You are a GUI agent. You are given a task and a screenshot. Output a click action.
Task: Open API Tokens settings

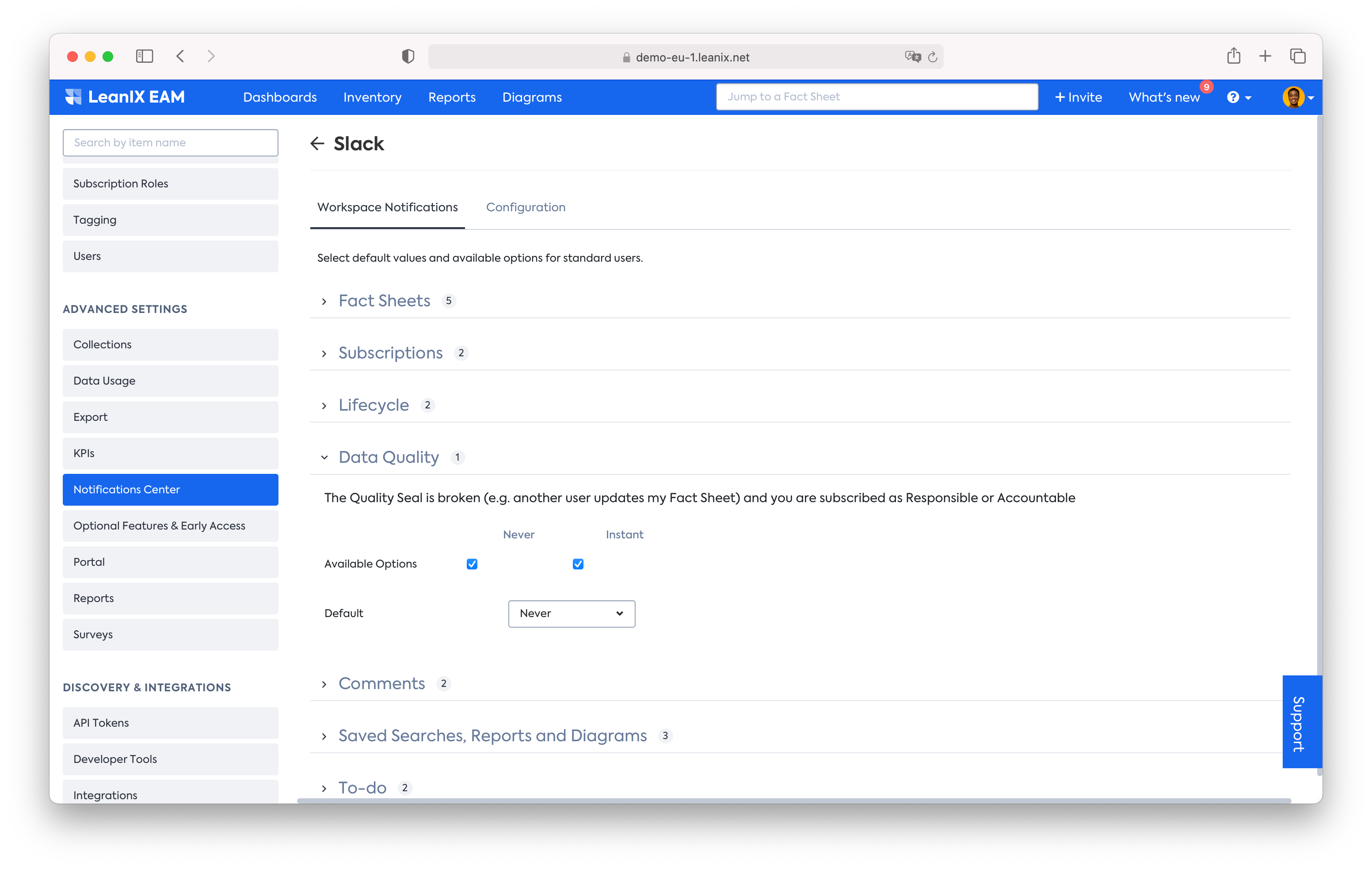pyautogui.click(x=170, y=723)
